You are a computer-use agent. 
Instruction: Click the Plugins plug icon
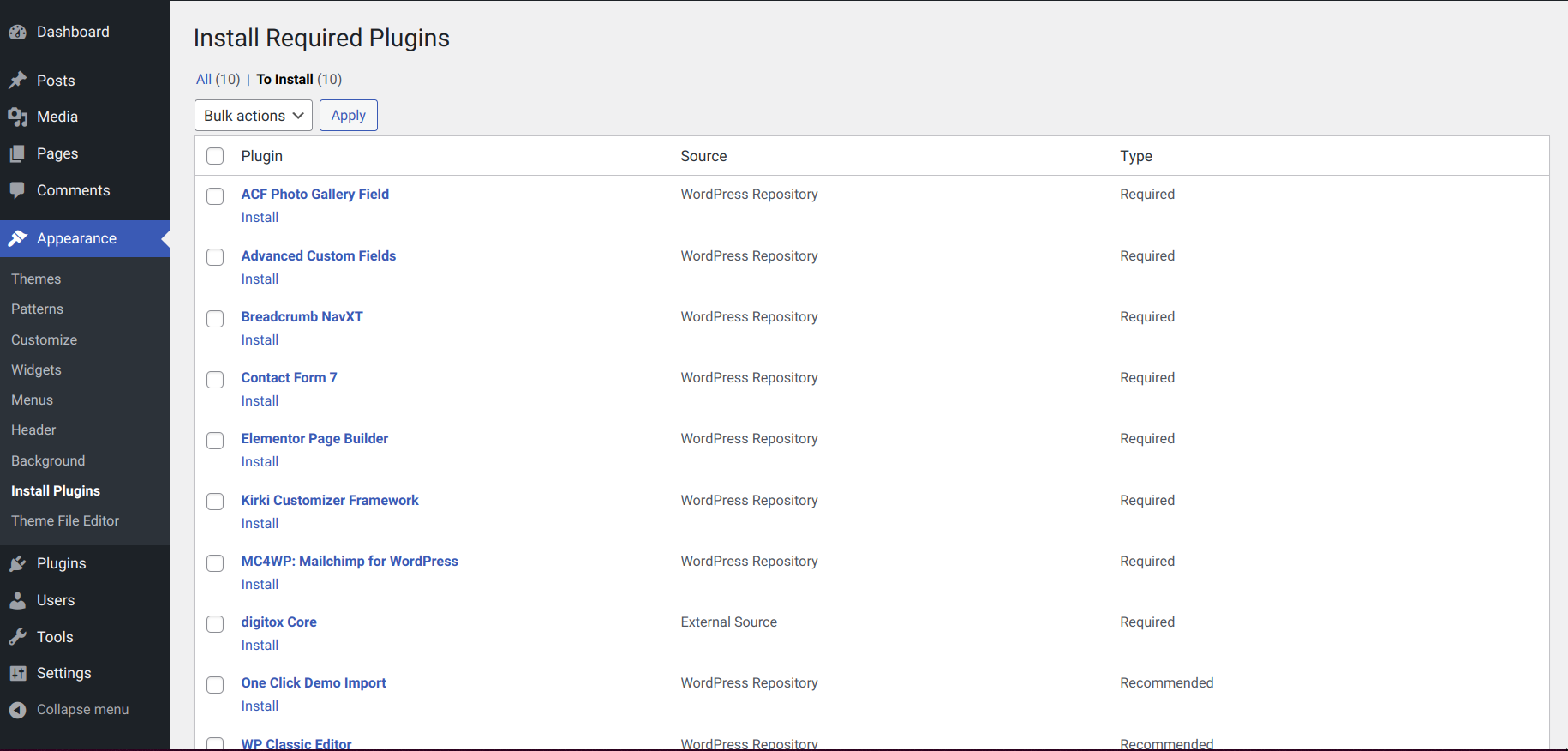18,563
